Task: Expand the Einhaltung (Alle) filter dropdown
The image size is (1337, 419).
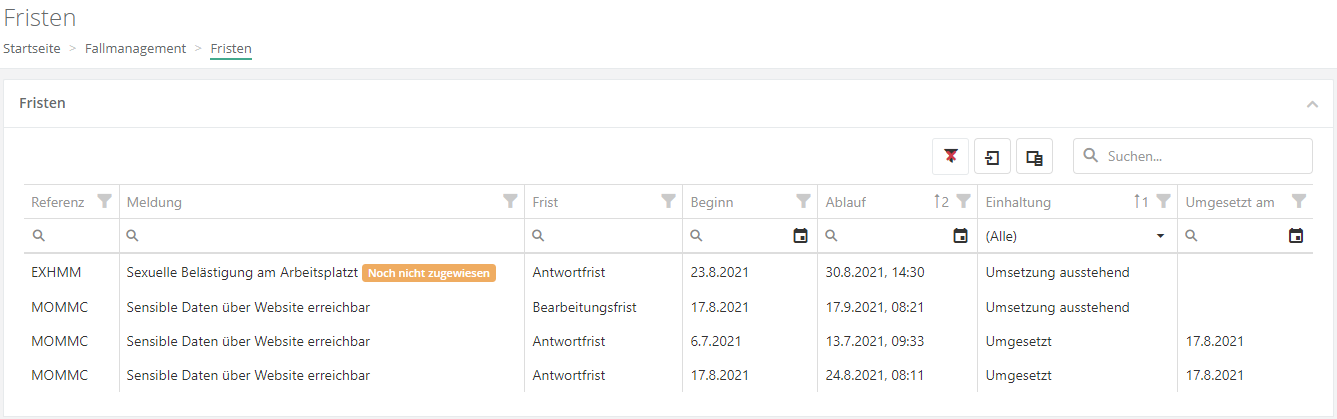Action: (x=1160, y=236)
